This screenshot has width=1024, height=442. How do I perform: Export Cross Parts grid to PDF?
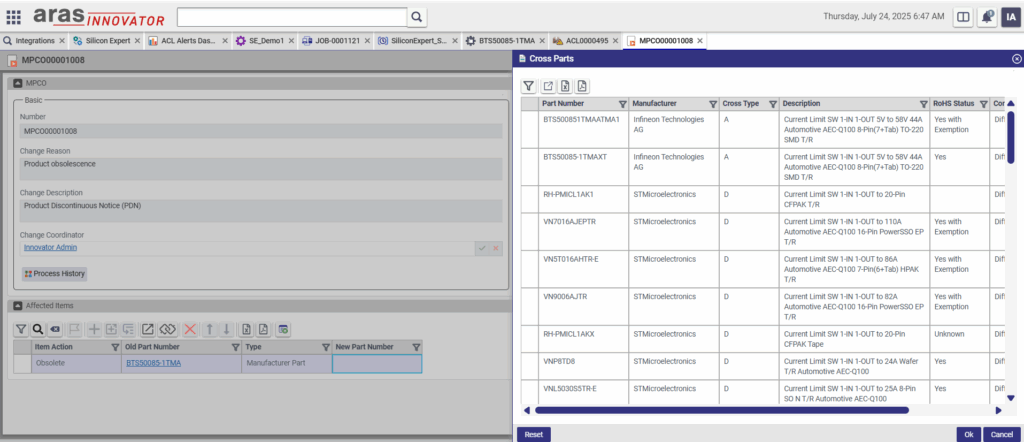(582, 86)
